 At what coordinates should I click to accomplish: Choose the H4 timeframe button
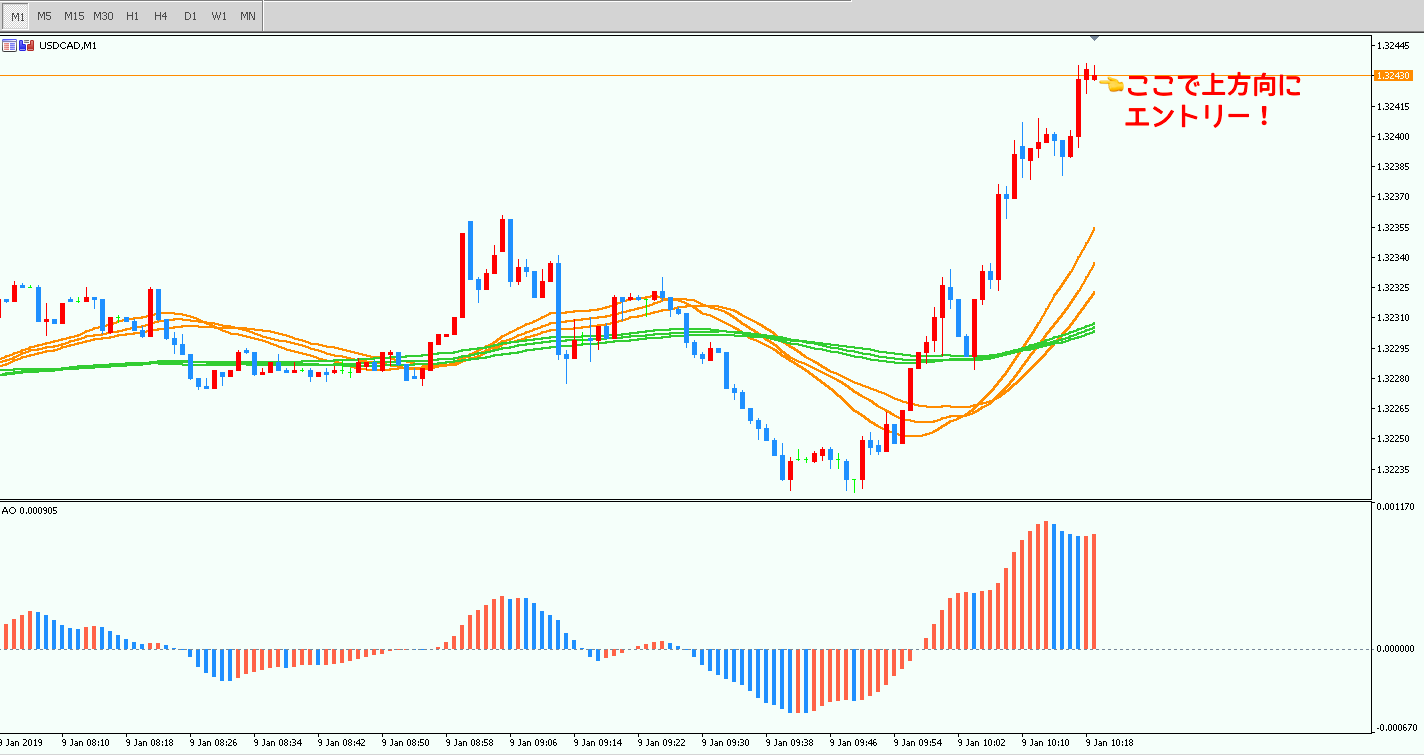(x=160, y=16)
